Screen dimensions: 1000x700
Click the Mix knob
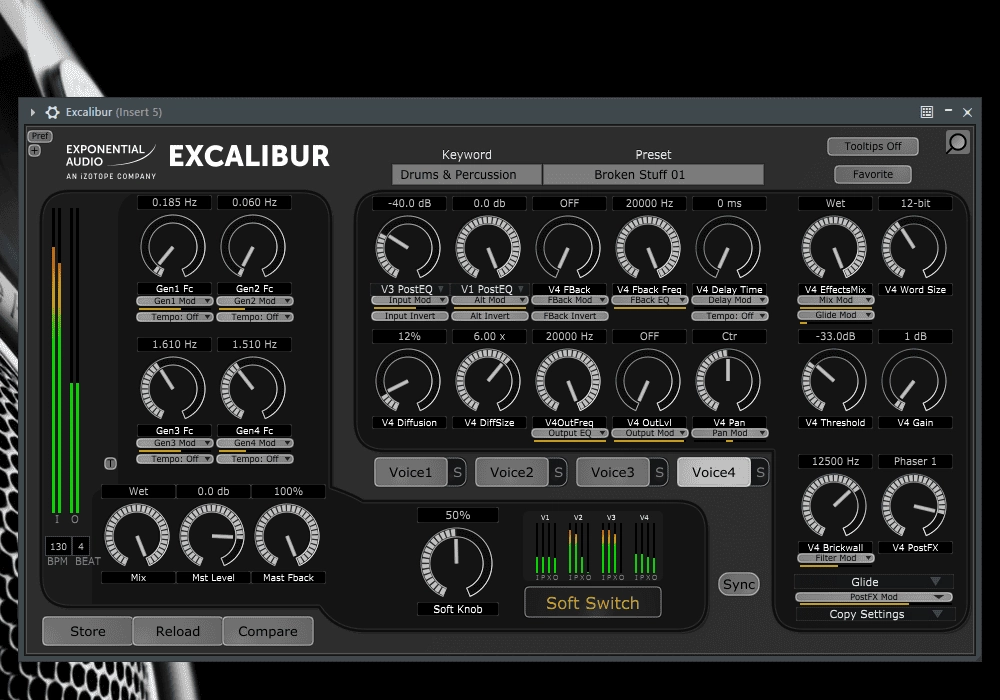[137, 536]
